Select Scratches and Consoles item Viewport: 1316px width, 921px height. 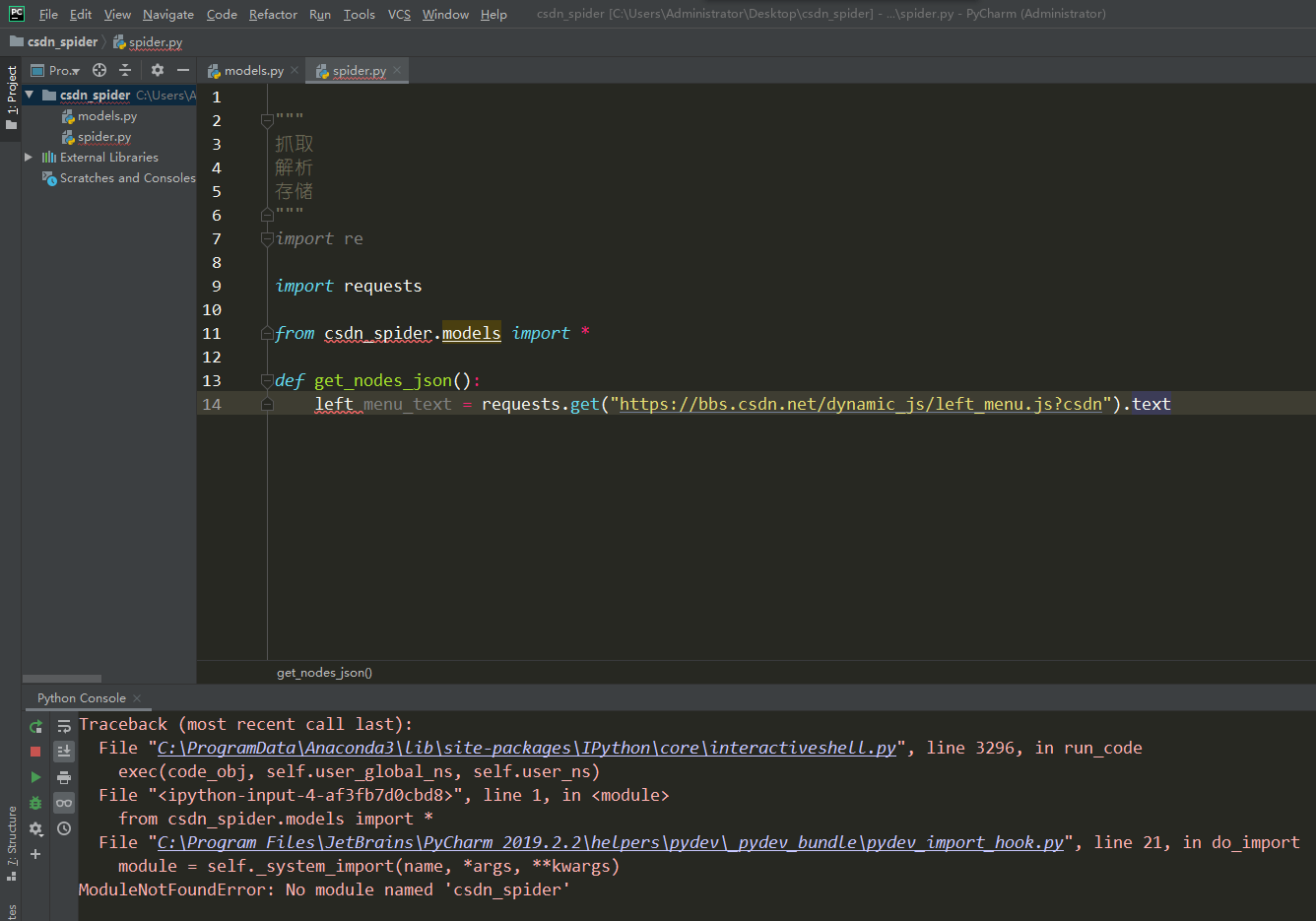point(118,178)
